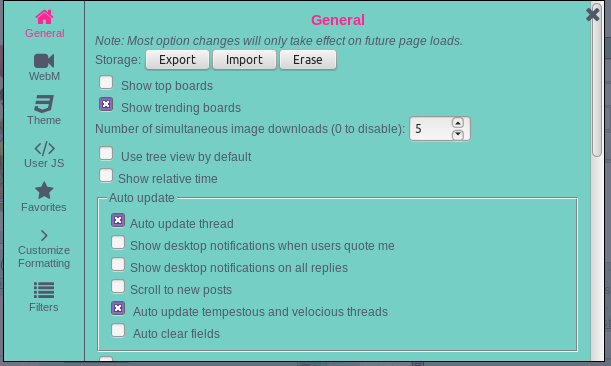
Task: Click the Export storage button
Action: [x=177, y=60]
